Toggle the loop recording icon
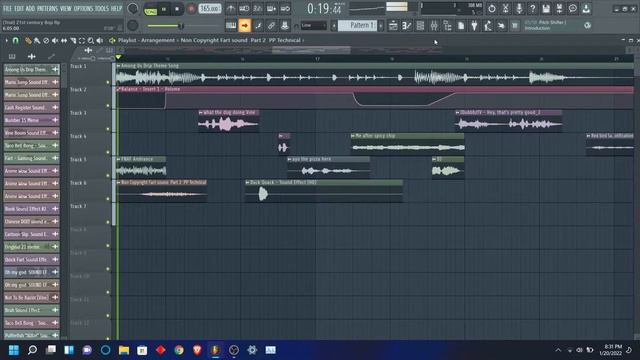 [x=285, y=9]
